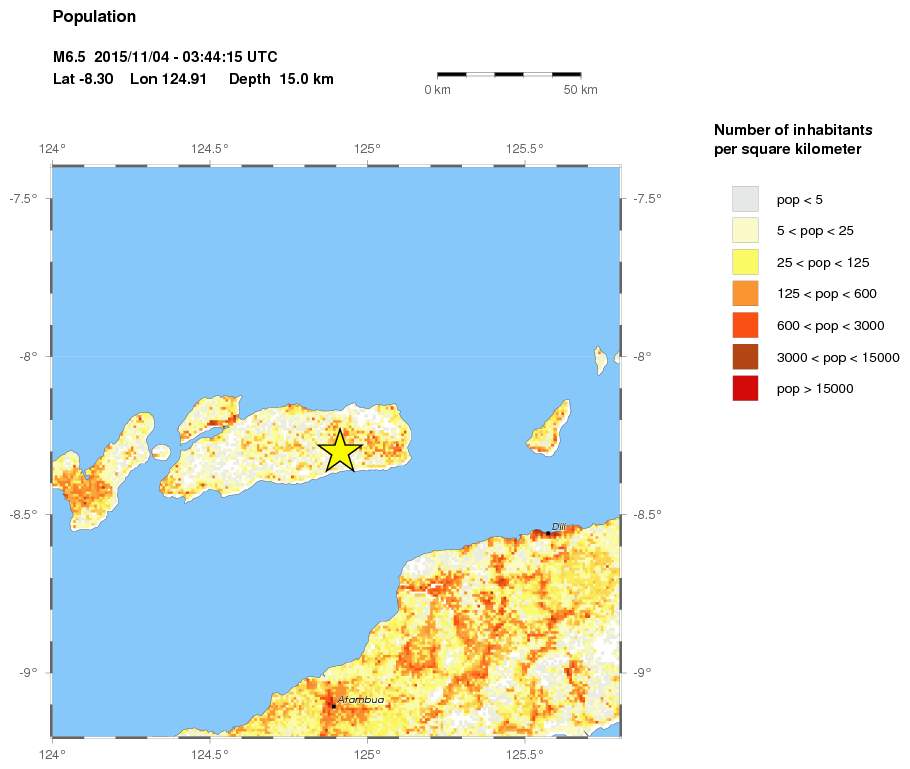The width and height of the screenshot is (910, 769).
Task: Select the 'pop > 15000' red swatch
Action: point(745,388)
